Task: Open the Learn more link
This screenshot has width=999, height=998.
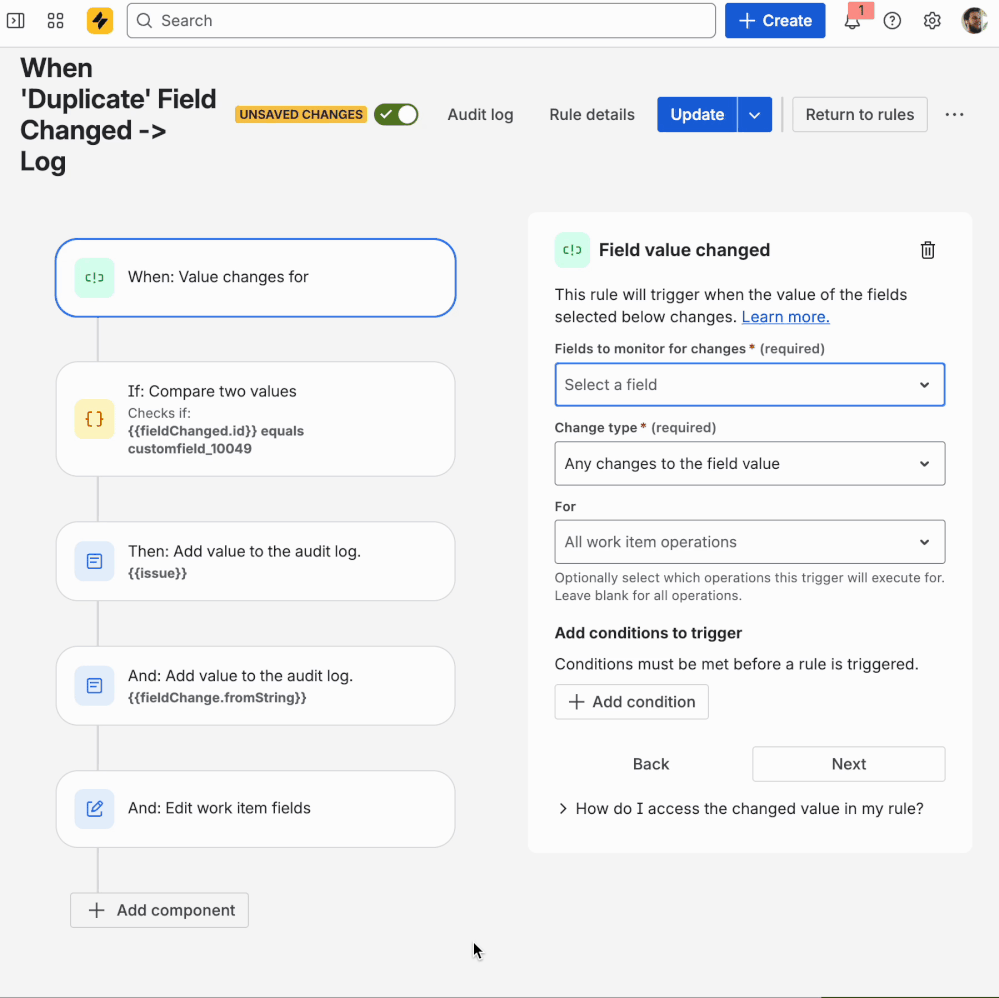Action: pos(786,317)
